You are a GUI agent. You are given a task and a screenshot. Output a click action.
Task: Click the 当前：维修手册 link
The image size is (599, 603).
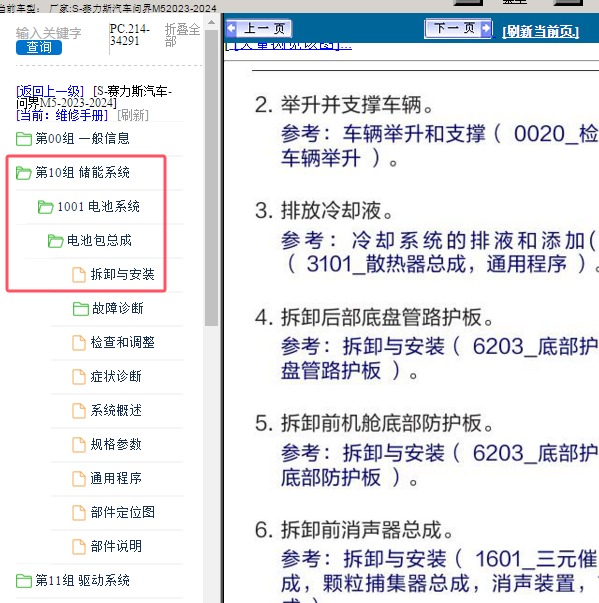point(62,115)
